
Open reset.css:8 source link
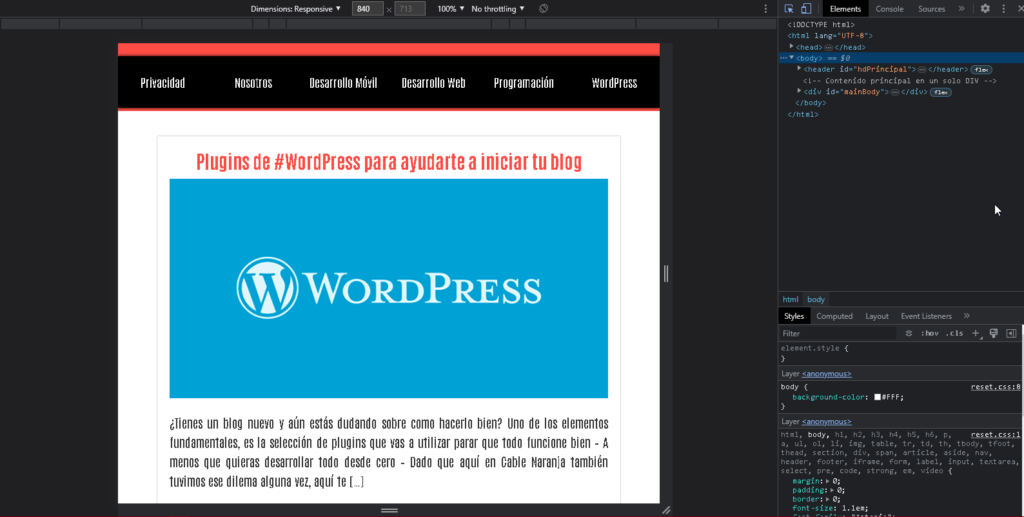995,387
